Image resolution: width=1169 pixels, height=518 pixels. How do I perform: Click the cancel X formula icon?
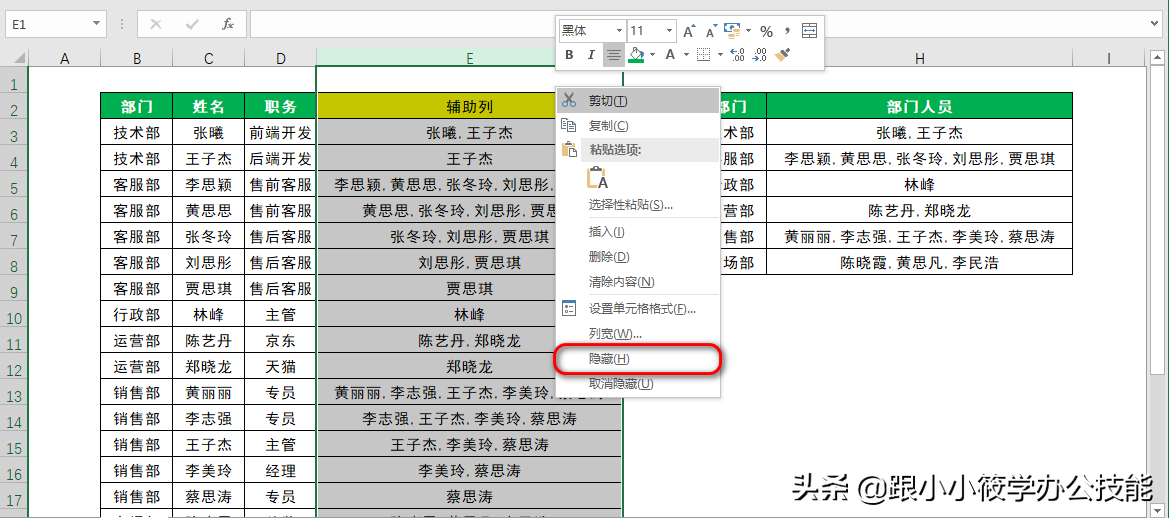pos(156,24)
